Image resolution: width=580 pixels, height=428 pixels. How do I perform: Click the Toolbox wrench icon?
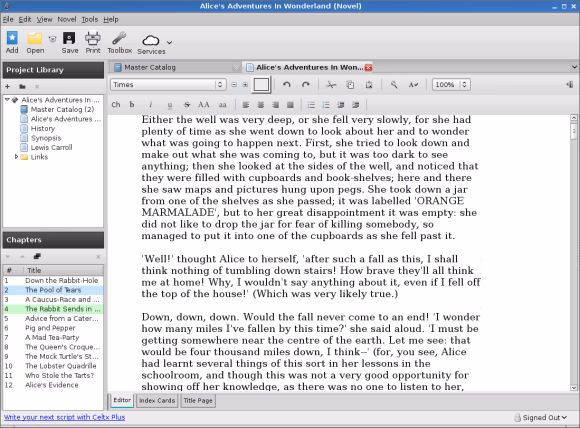click(x=119, y=38)
